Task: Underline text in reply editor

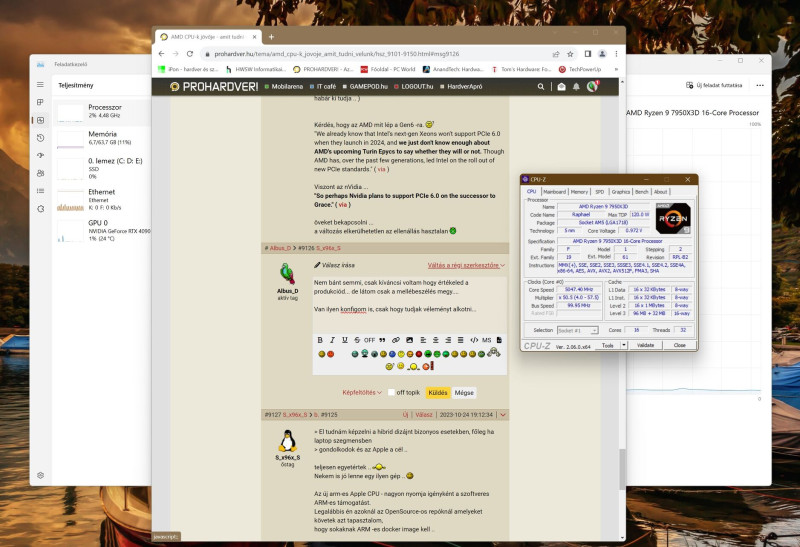Action: (x=345, y=340)
